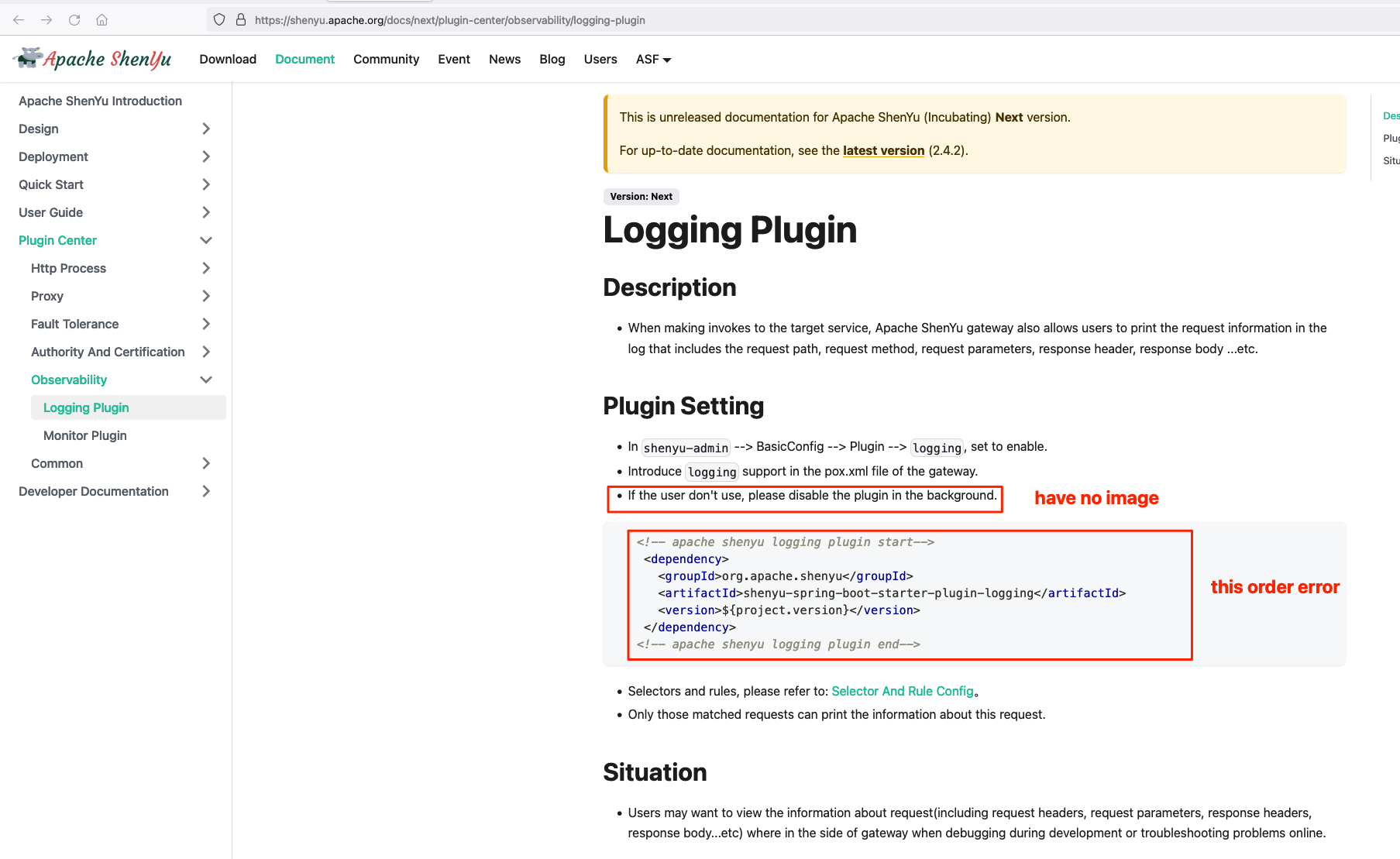The image size is (1400, 859).
Task: Expand the Deployment sidebar chevron
Action: (x=206, y=156)
